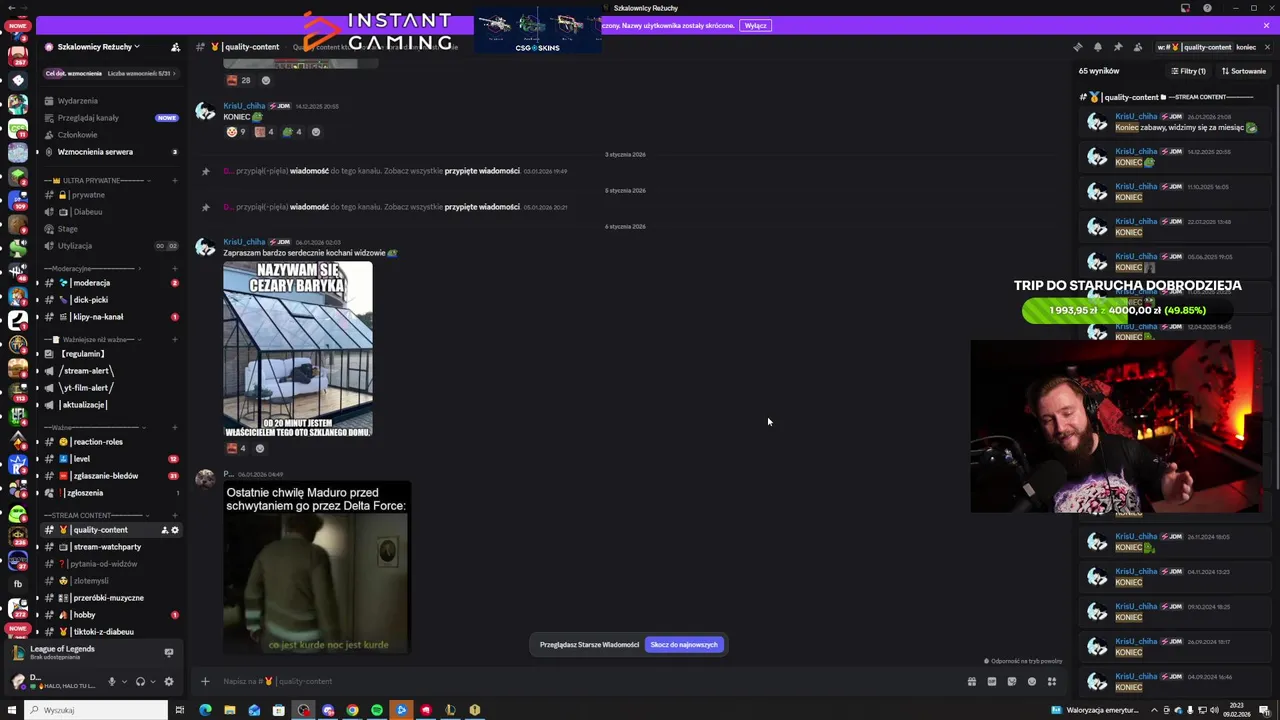Open the emoji picker icon
The height and width of the screenshot is (720, 1280).
[1031, 682]
